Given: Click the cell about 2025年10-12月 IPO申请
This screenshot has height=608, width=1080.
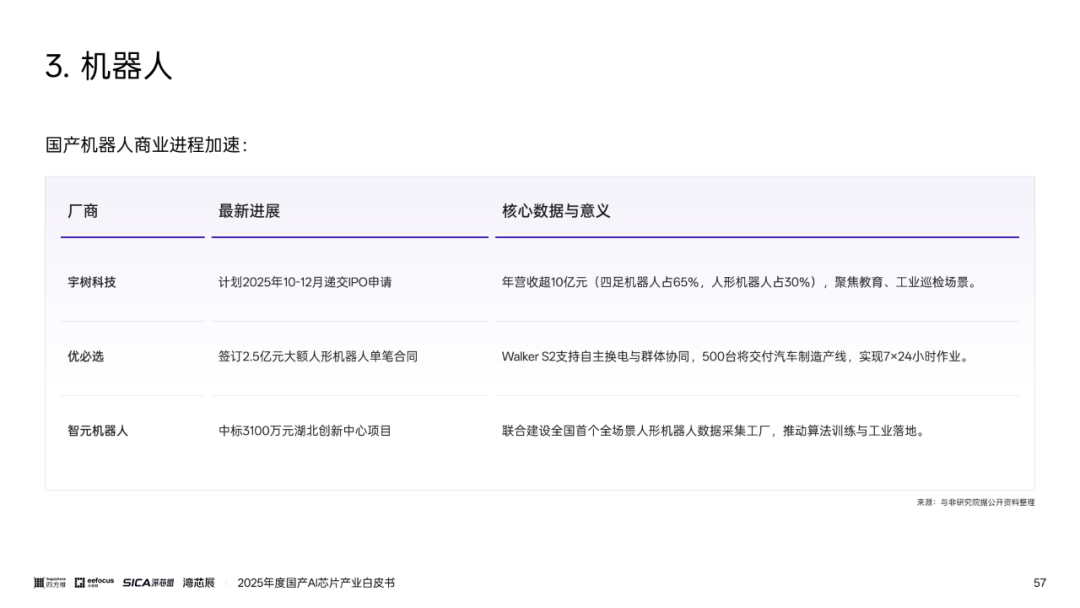Looking at the screenshot, I should (x=305, y=282).
